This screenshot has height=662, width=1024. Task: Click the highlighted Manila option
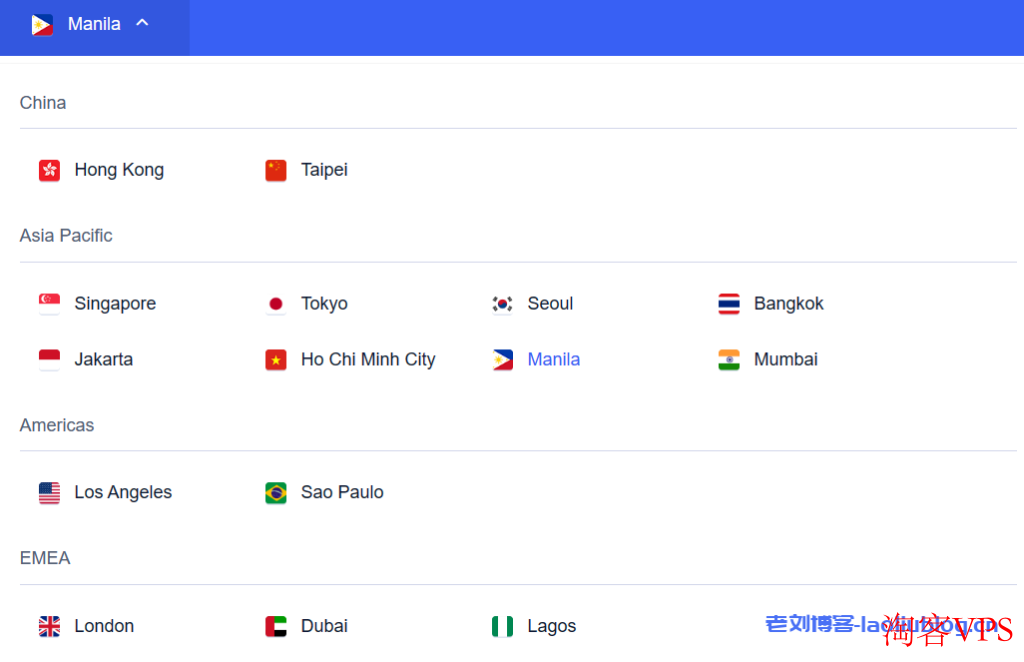pyautogui.click(x=554, y=359)
